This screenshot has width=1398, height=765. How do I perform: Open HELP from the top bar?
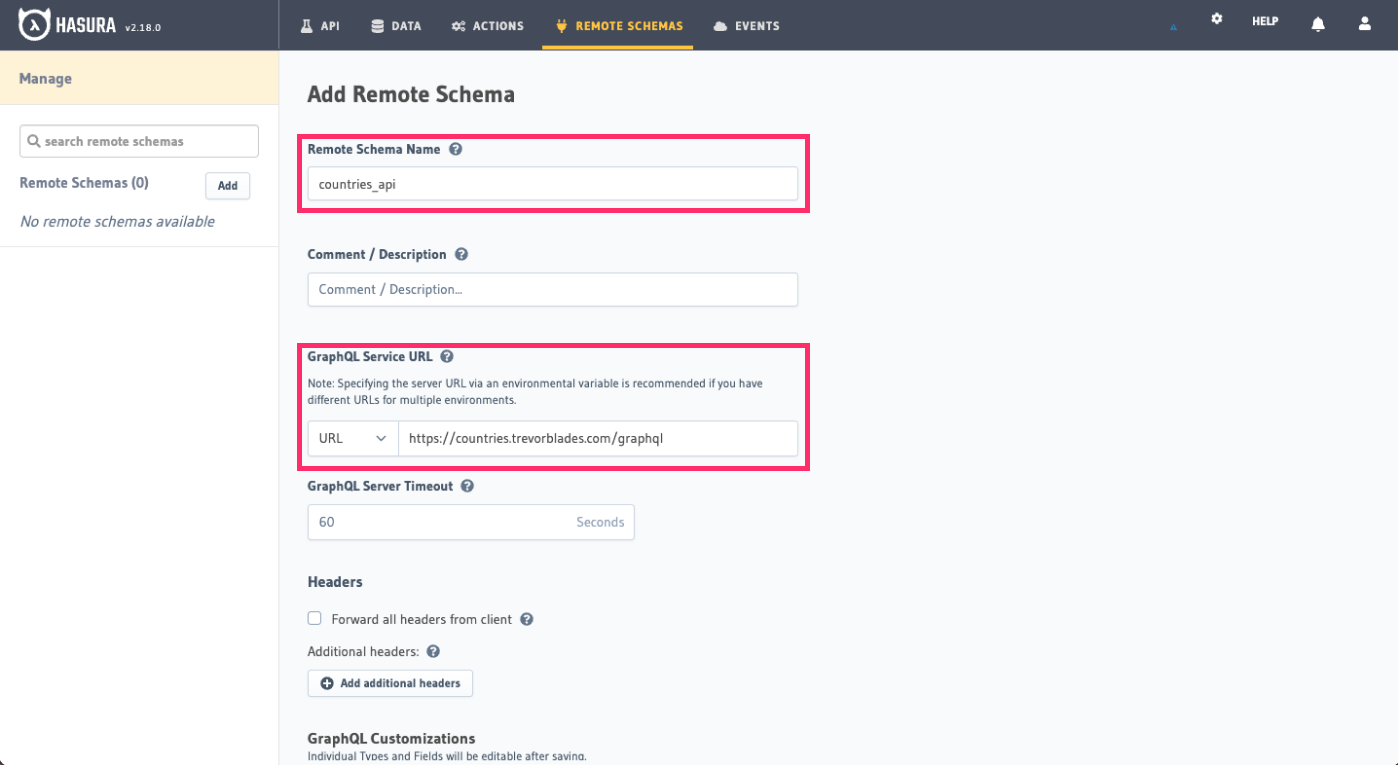pos(1264,20)
